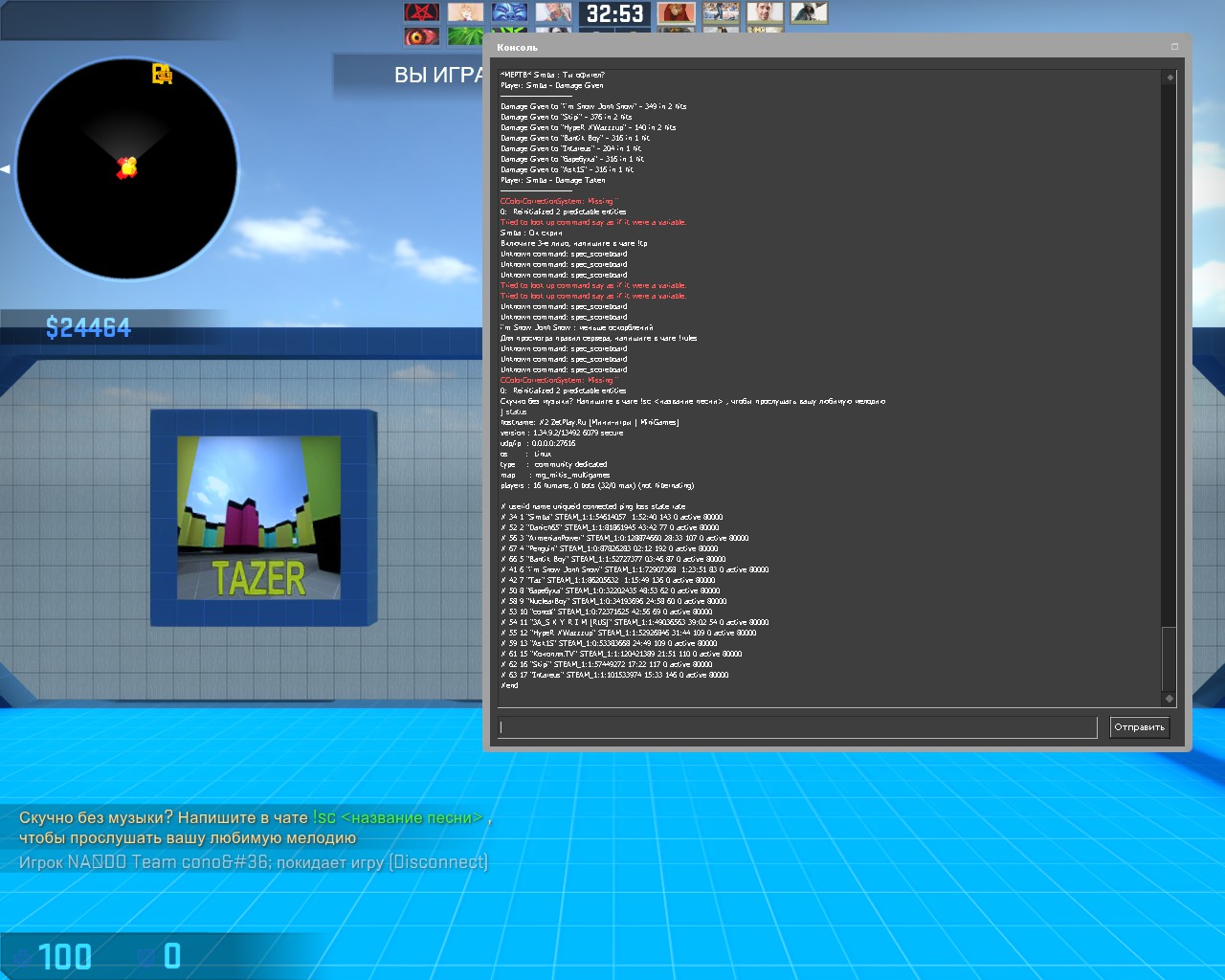
Task: Click the console scrollbar thumb
Action: (1169, 658)
